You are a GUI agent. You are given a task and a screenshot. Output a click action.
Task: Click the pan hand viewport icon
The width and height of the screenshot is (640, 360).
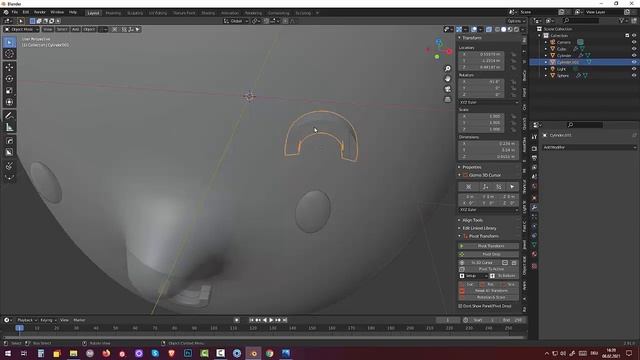[448, 79]
